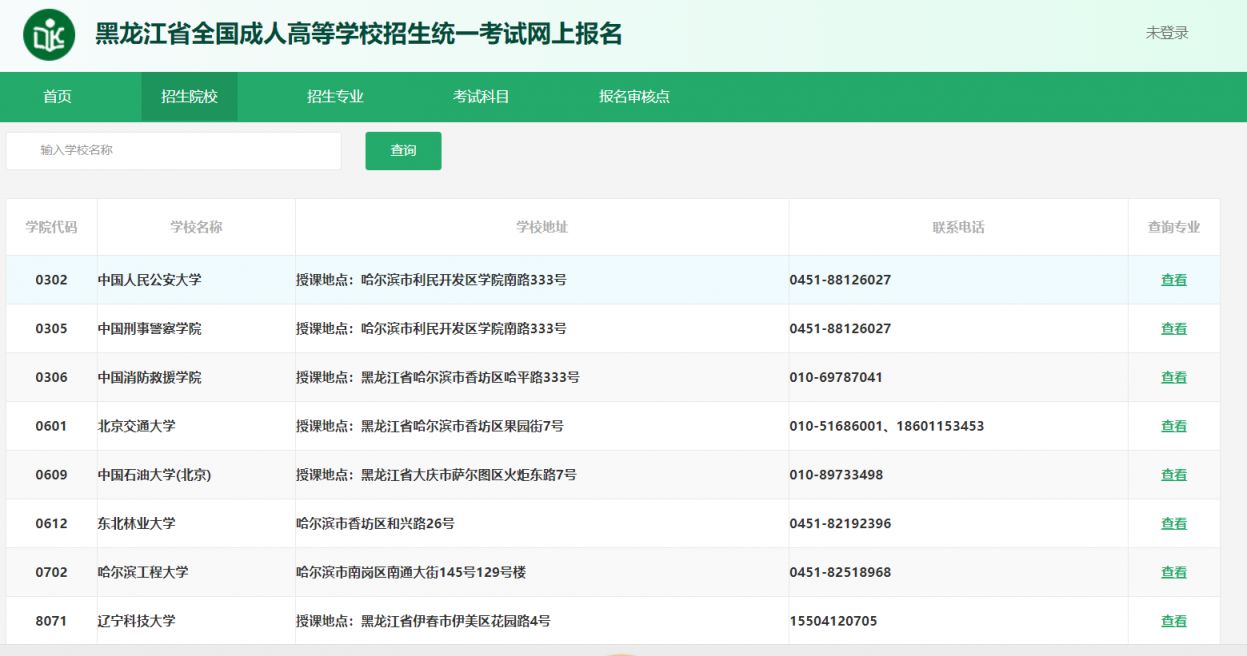Open the 首页 menu item

click(57, 97)
